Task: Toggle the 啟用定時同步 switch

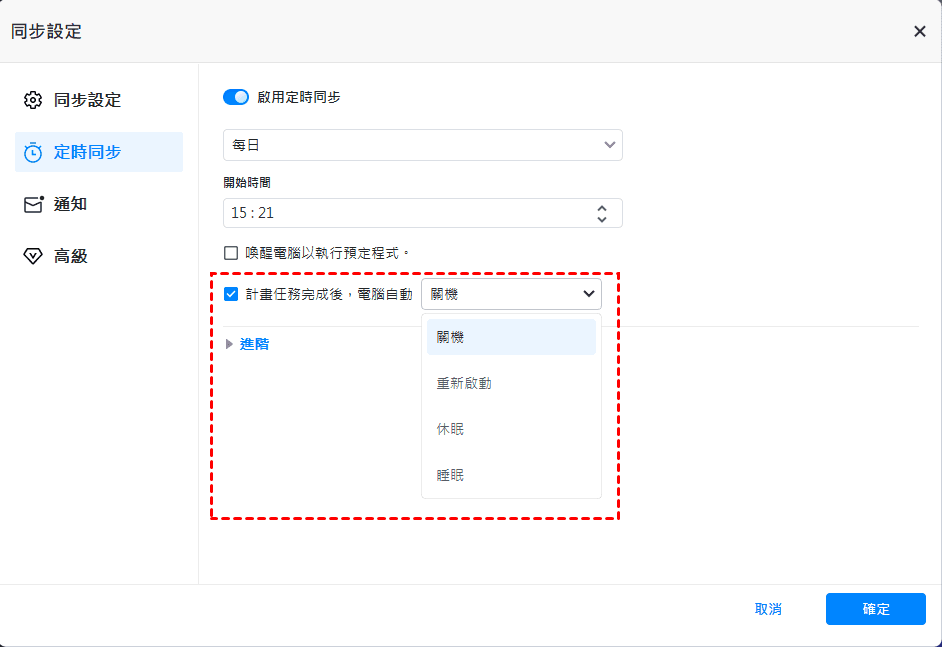Action: (x=236, y=97)
